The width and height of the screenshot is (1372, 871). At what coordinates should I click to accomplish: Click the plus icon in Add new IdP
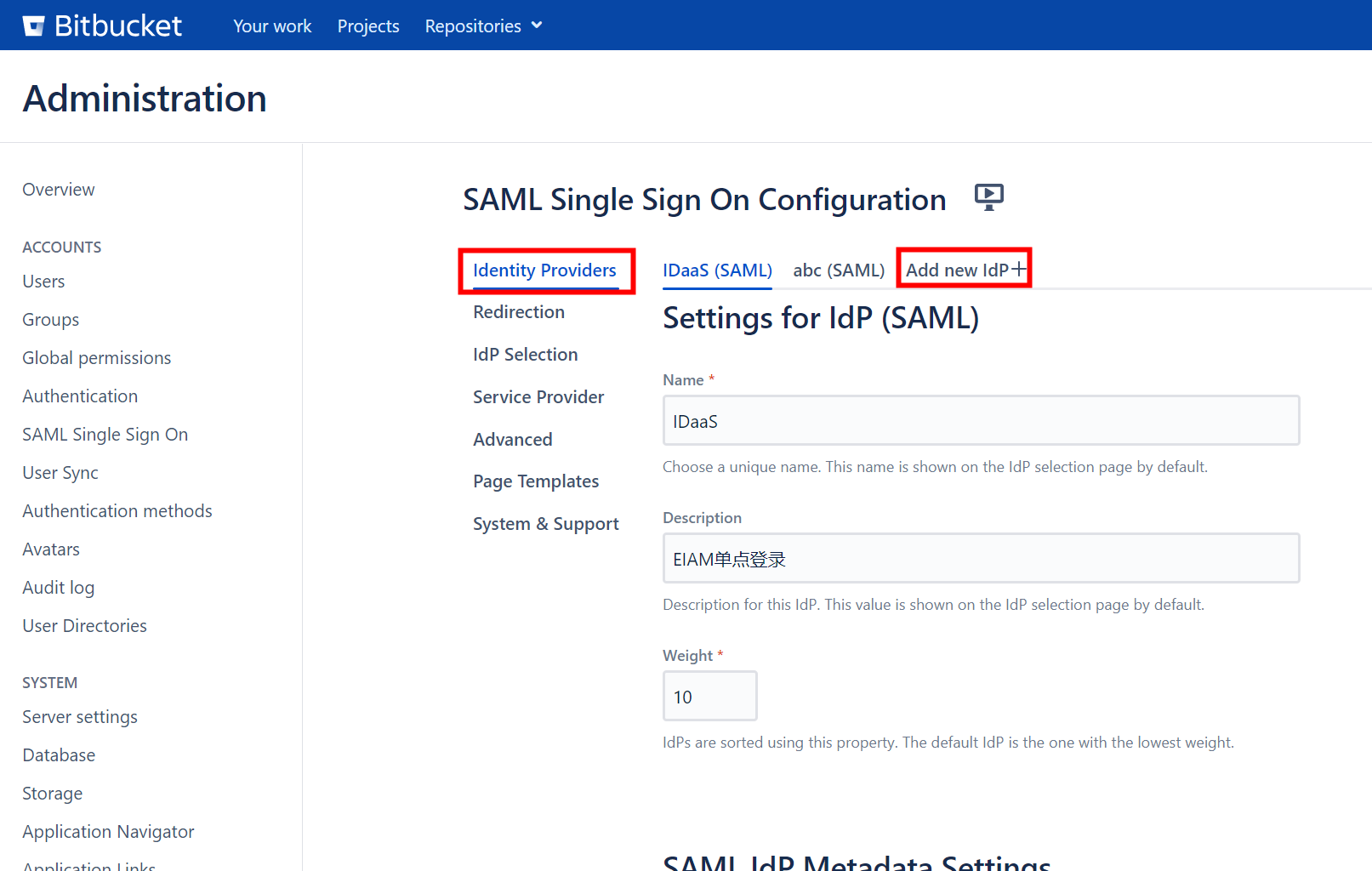[1019, 270]
